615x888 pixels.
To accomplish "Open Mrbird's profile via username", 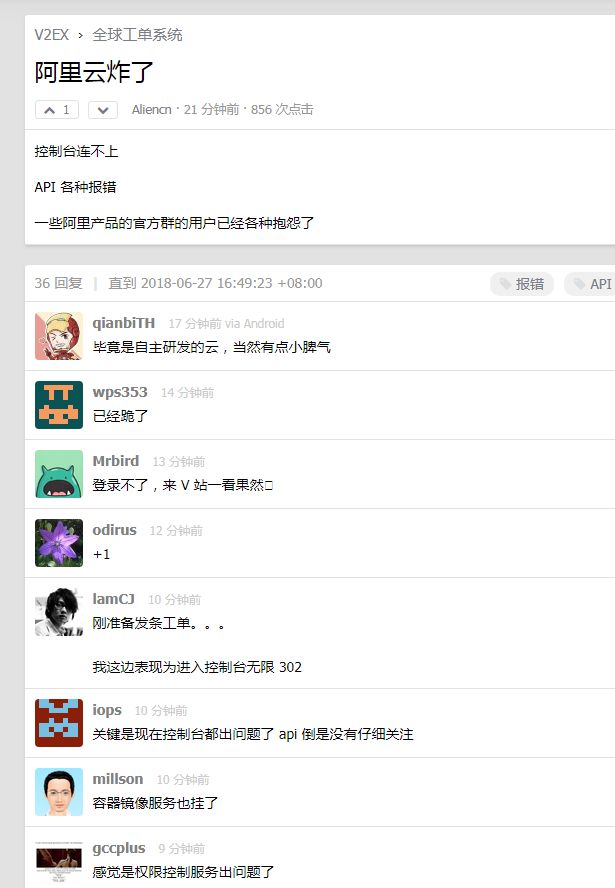I will [116, 461].
